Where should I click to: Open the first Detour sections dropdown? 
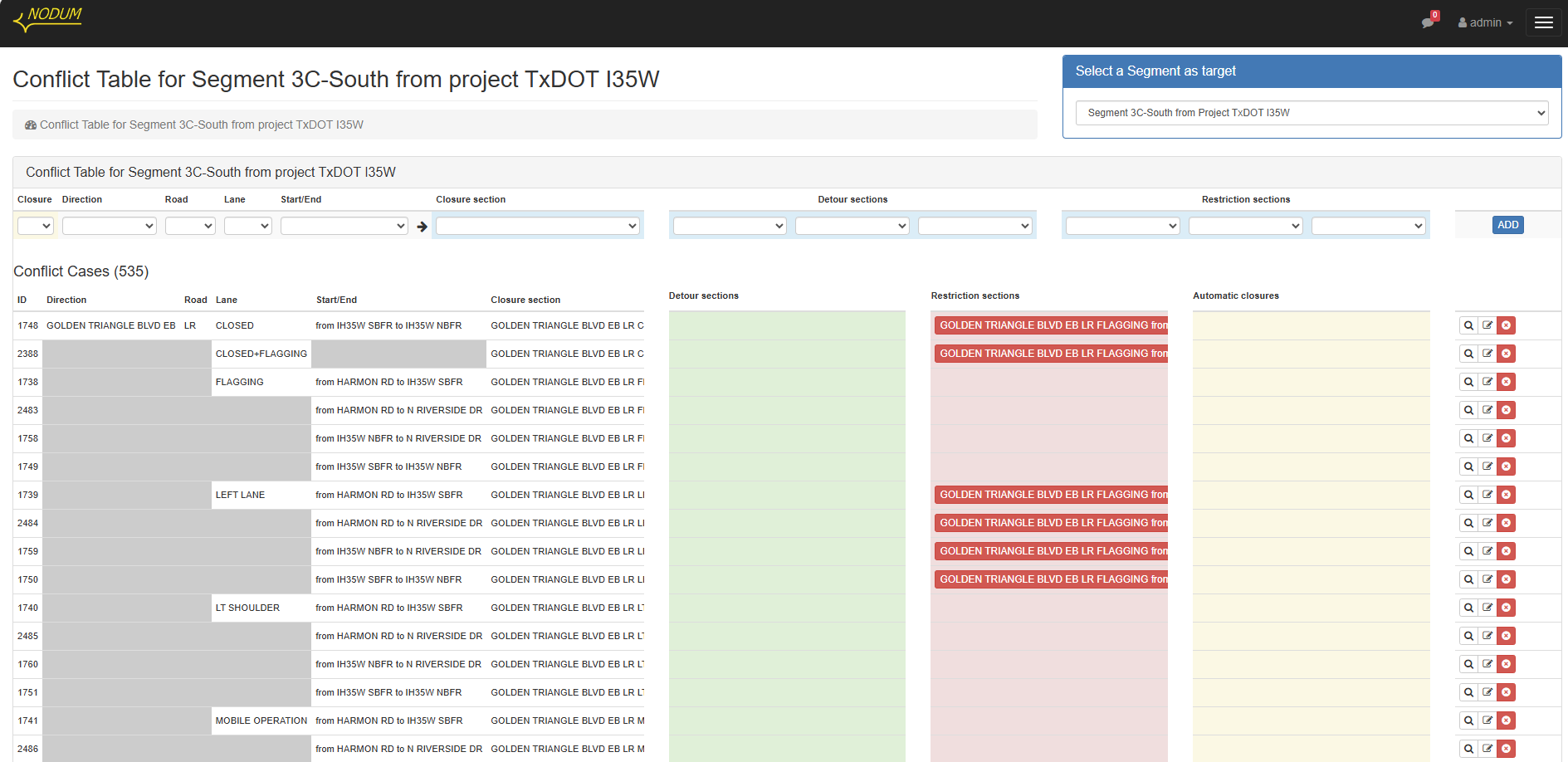tap(730, 226)
